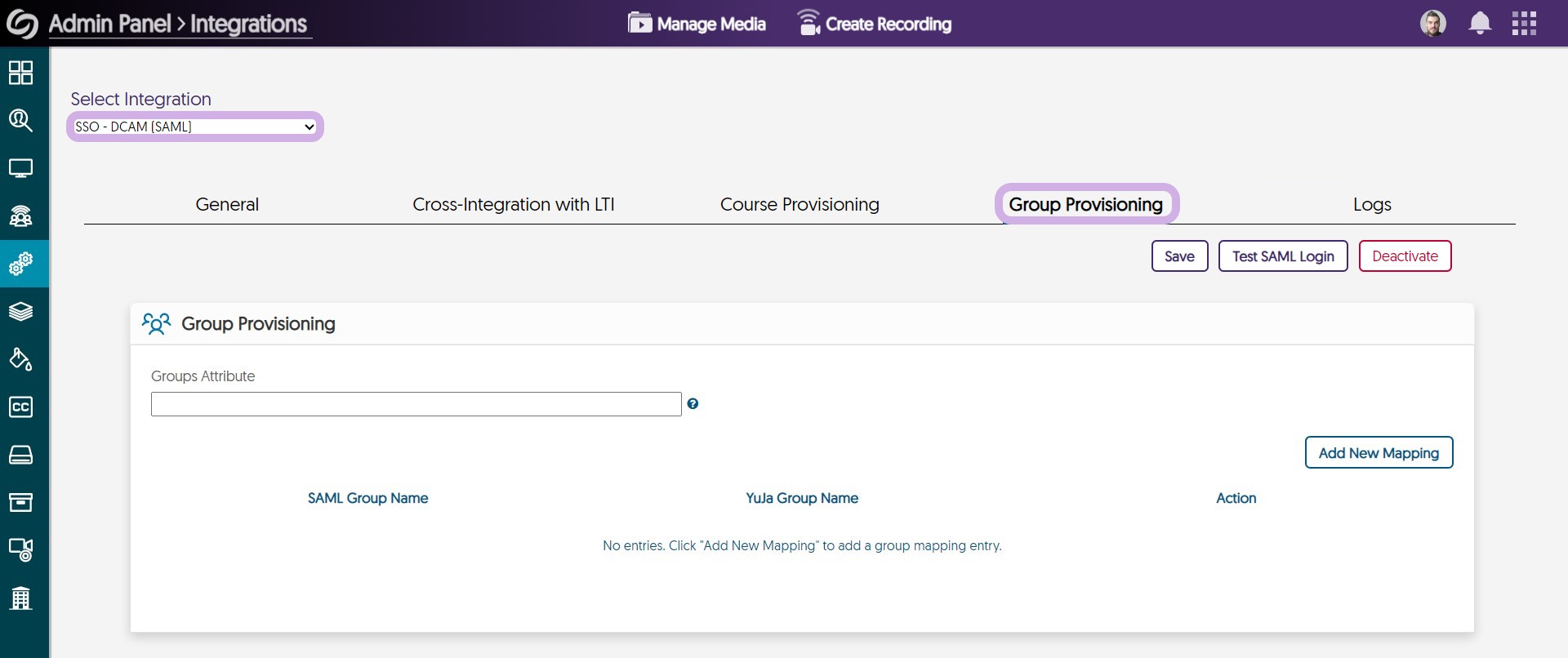Click the Add New Mapping button
This screenshot has height=658, width=1568.
[1379, 453]
